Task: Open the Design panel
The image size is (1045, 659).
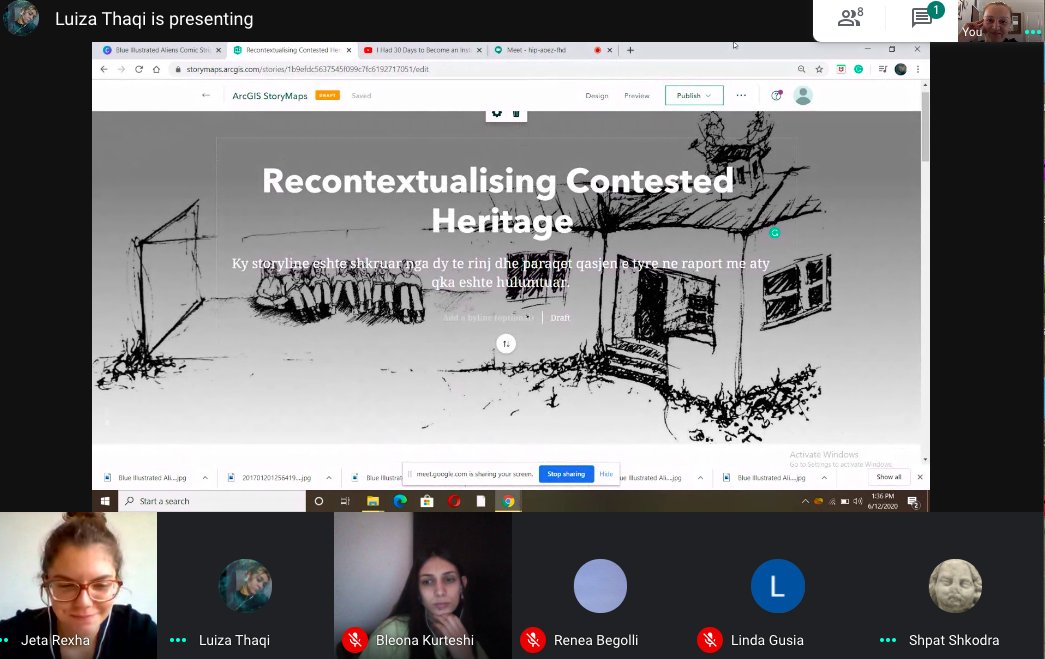Action: pyautogui.click(x=596, y=96)
